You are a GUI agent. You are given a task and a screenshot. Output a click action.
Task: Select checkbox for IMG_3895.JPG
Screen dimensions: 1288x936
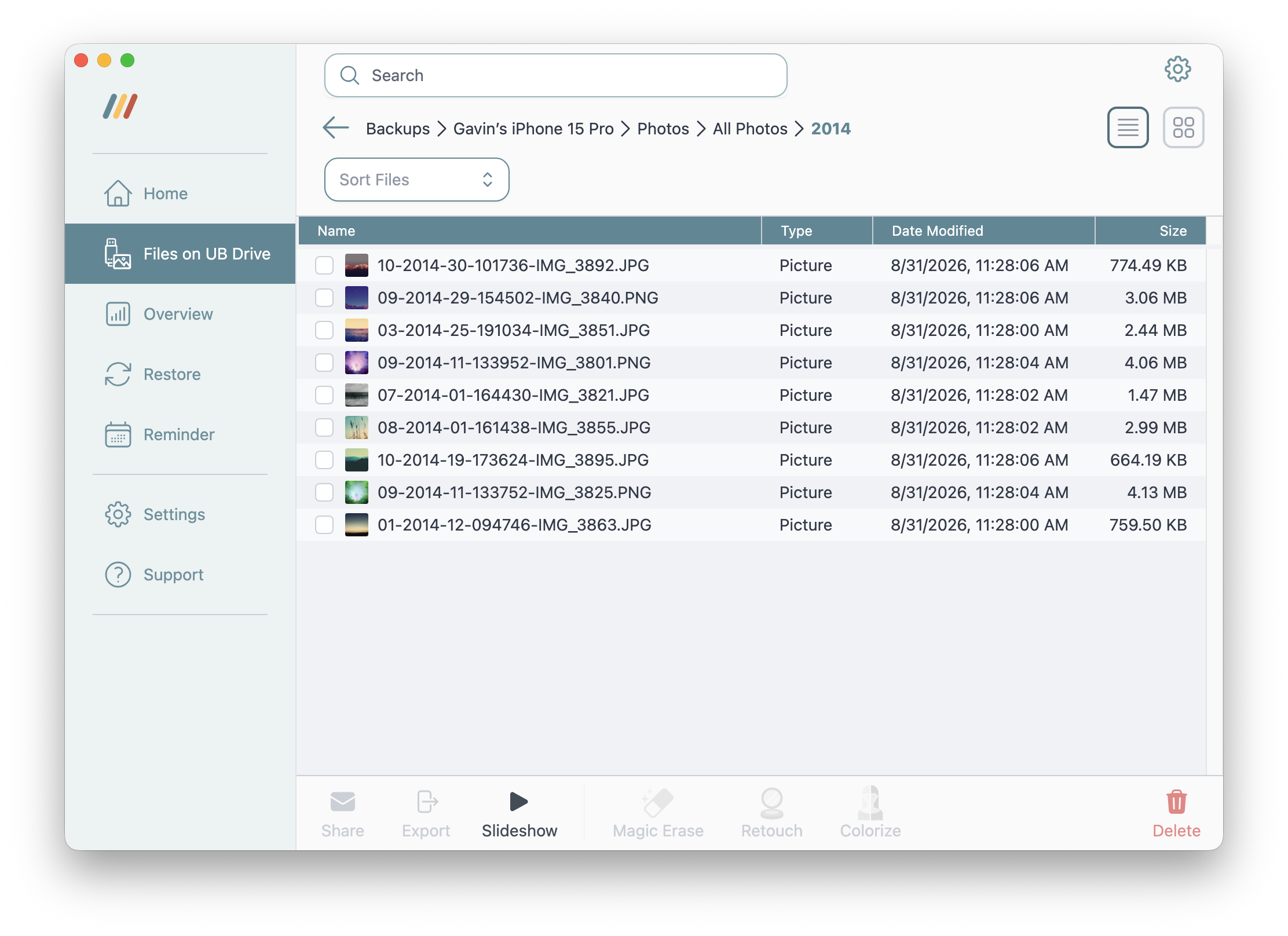[324, 460]
